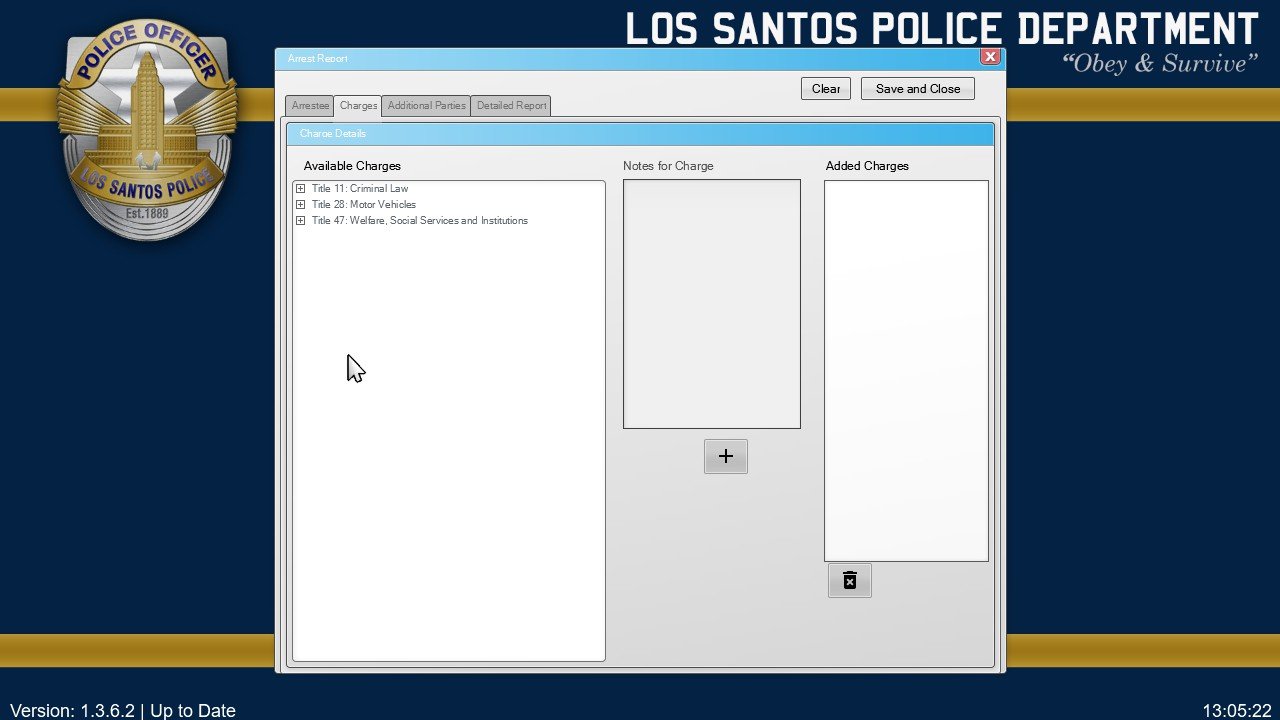The image size is (1280, 720).
Task: Click the Version 1.3.6.2 status text
Action: pos(123,710)
